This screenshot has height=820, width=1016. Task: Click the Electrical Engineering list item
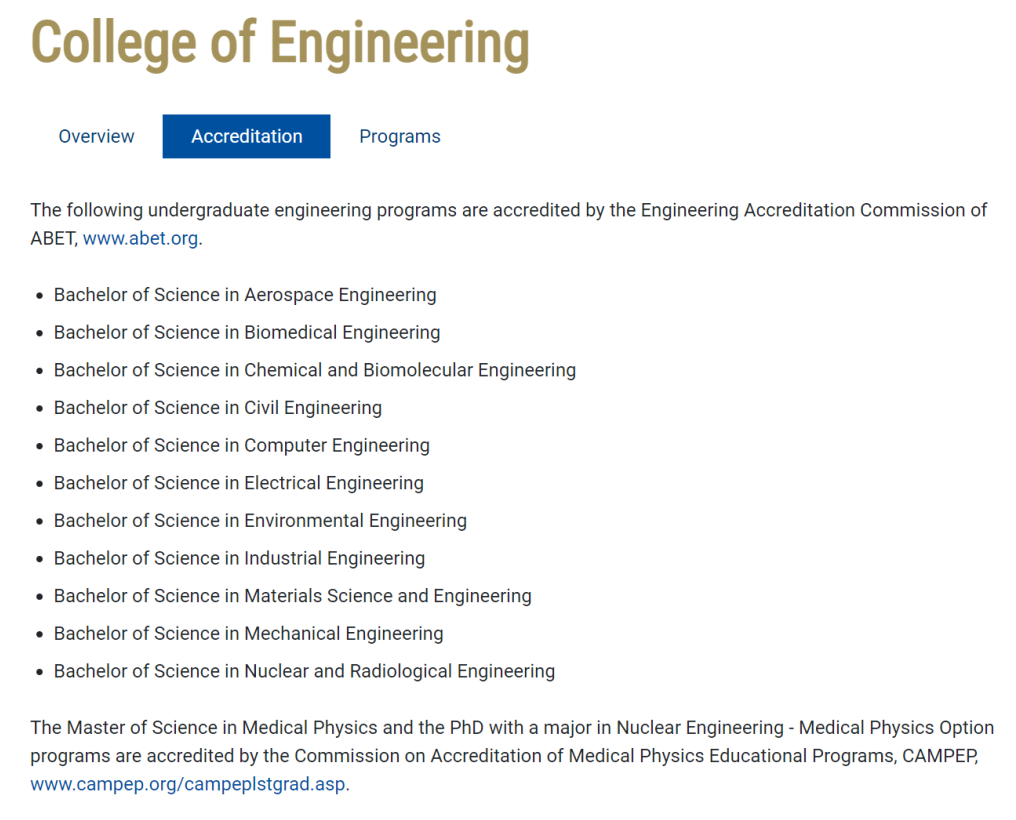[x=239, y=483]
